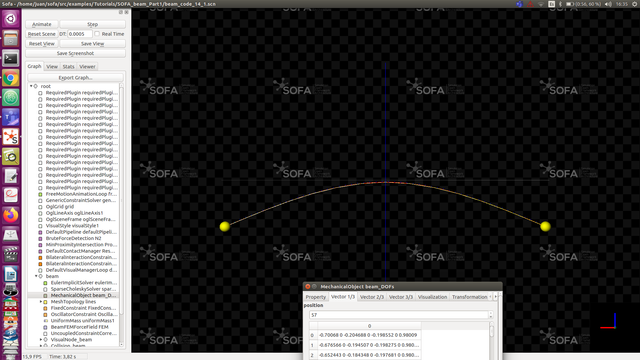Click the scene graph vertical scrollbar
Image resolution: width=640 pixels, height=360 pixels.
pos(121,216)
